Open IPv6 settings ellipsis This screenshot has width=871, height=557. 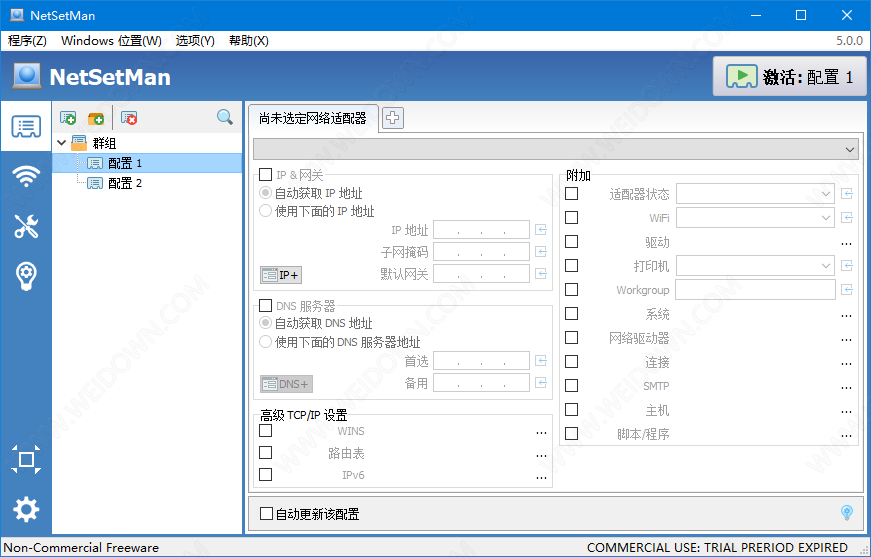(541, 478)
